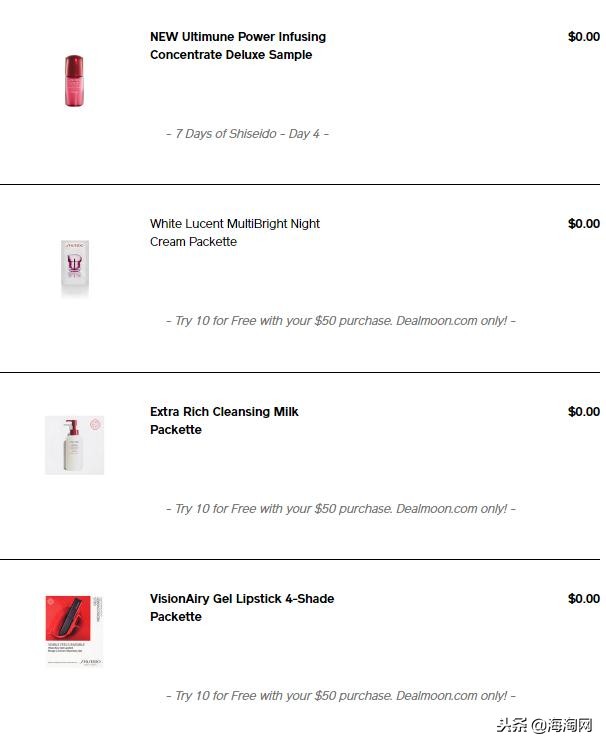Screen dimensions: 606x746
Task: Click the VisionAiry Lipstick $0.00 price
Action: point(584,598)
